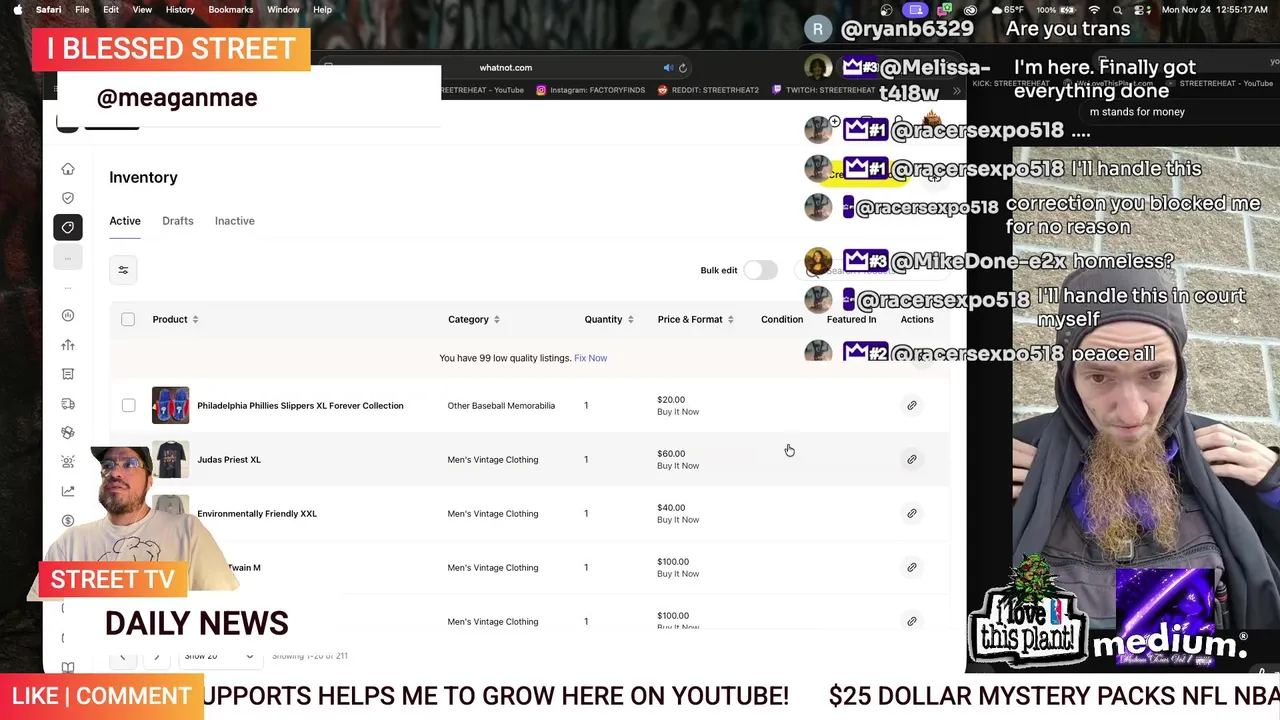Toggle the Bulk edit switch
1280x720 pixels.
[760, 270]
